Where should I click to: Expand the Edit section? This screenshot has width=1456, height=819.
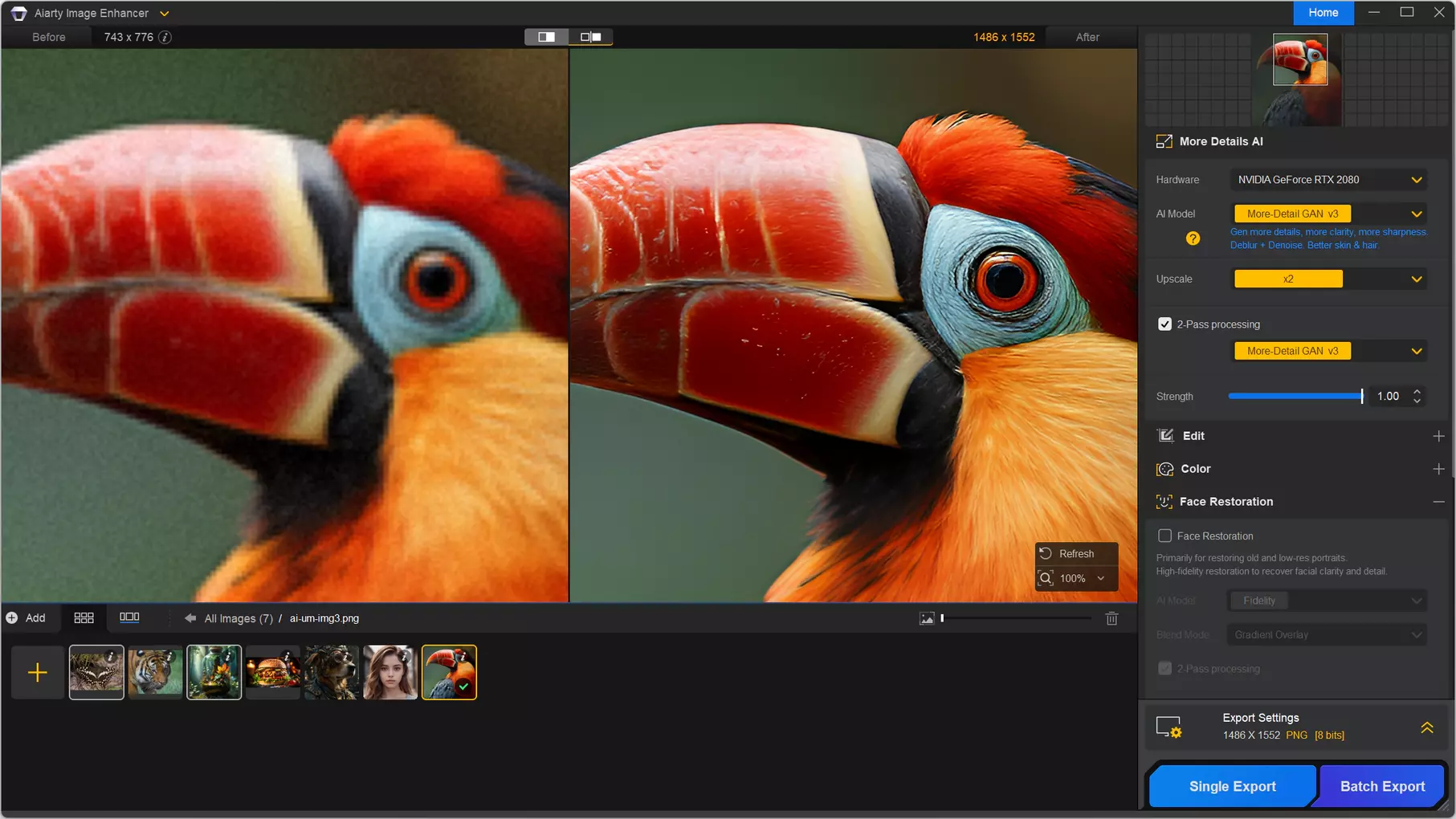coord(1438,436)
